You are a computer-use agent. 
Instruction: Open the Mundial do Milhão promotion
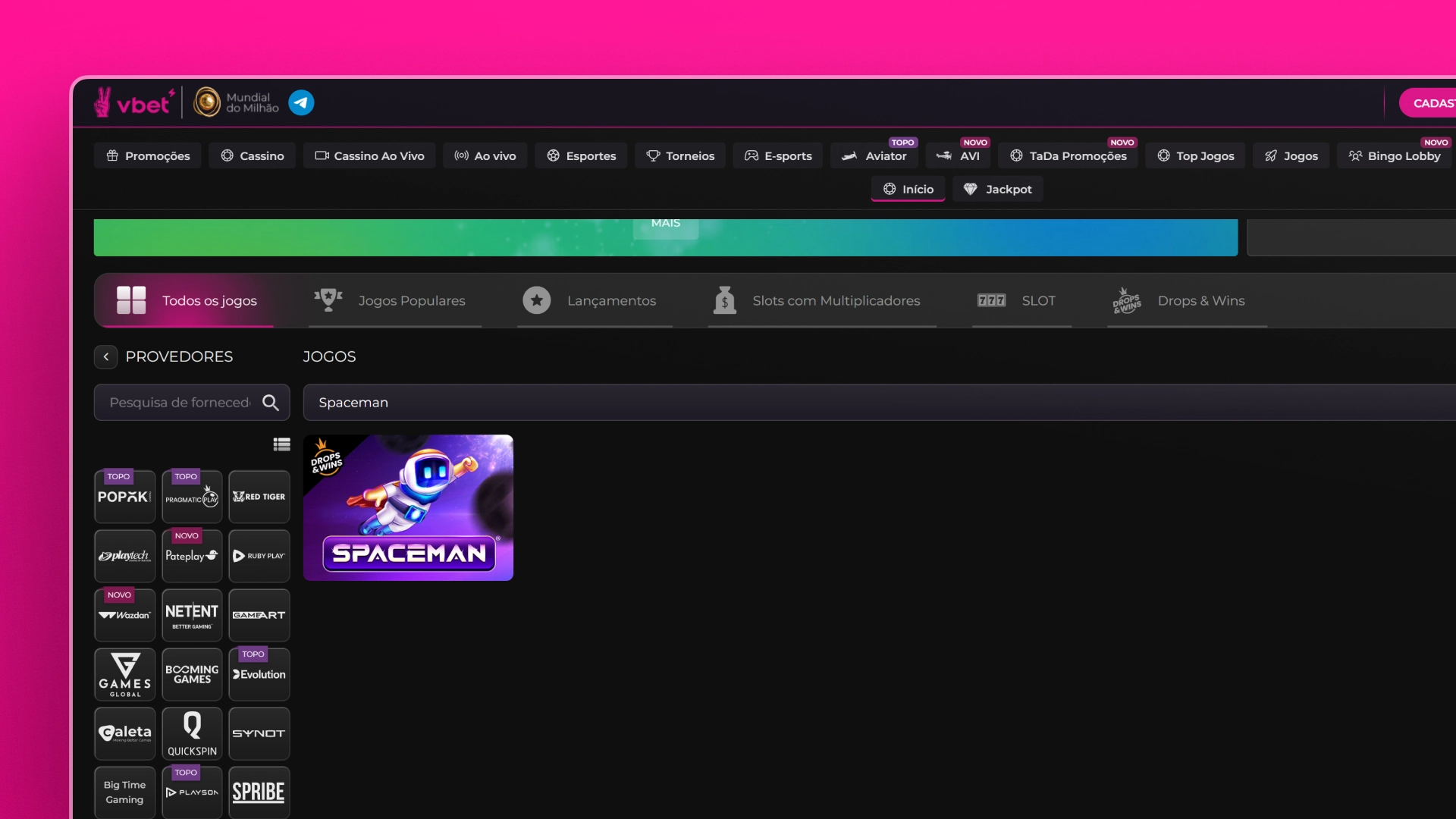click(x=237, y=102)
